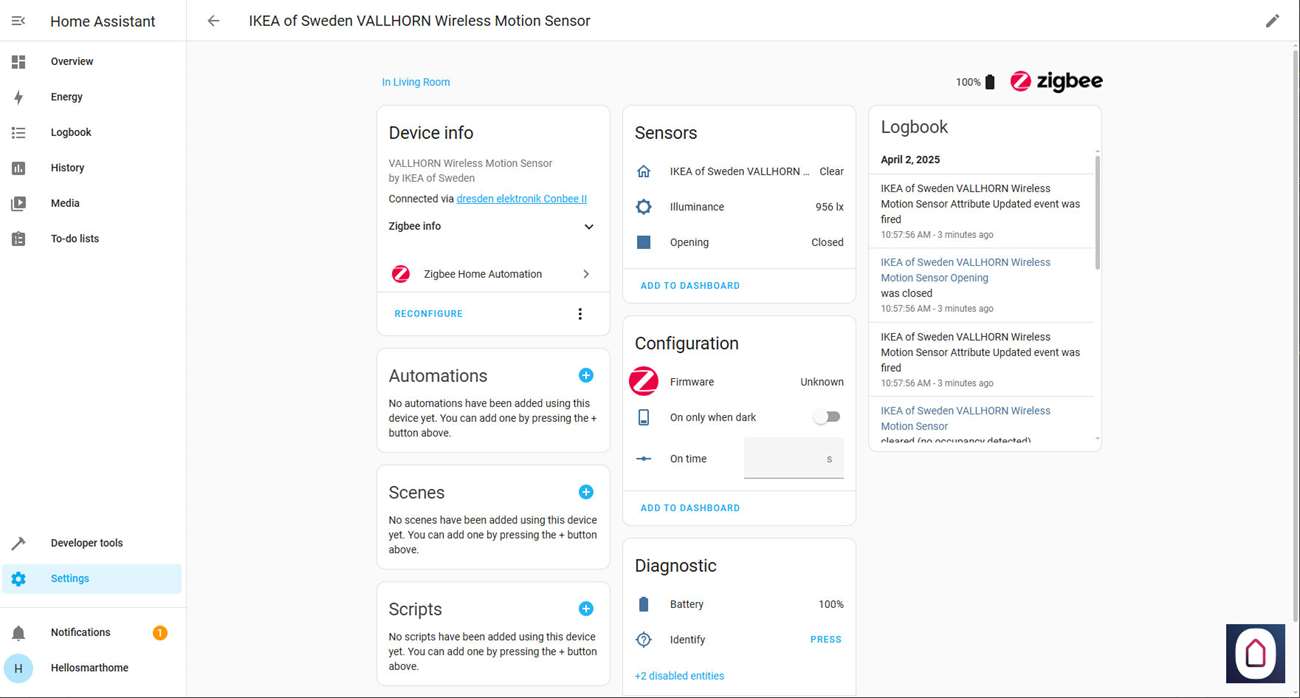Open Zigbee Home Automation integration chevron
Viewport: 1300px width, 698px height.
coord(586,274)
